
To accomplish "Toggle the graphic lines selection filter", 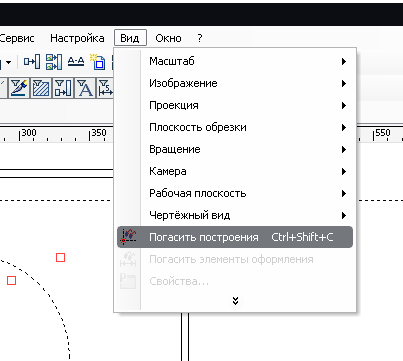I will point(19,88).
